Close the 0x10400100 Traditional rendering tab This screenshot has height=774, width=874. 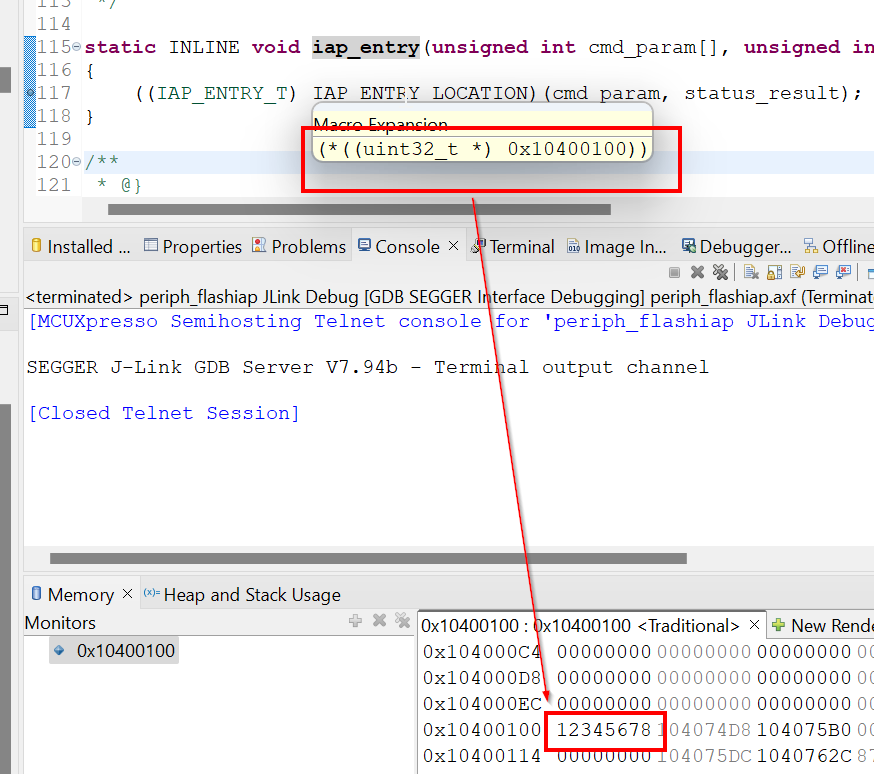[754, 625]
